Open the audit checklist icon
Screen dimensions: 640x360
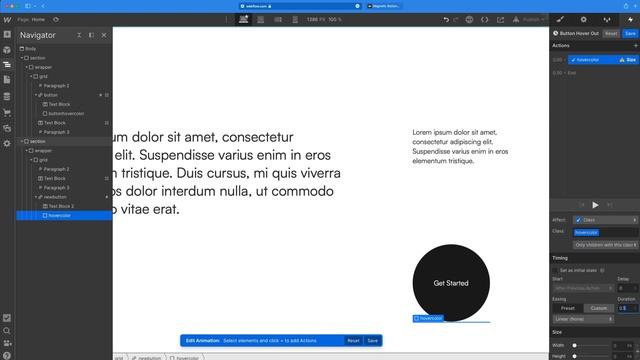pyautogui.click(x=7, y=318)
